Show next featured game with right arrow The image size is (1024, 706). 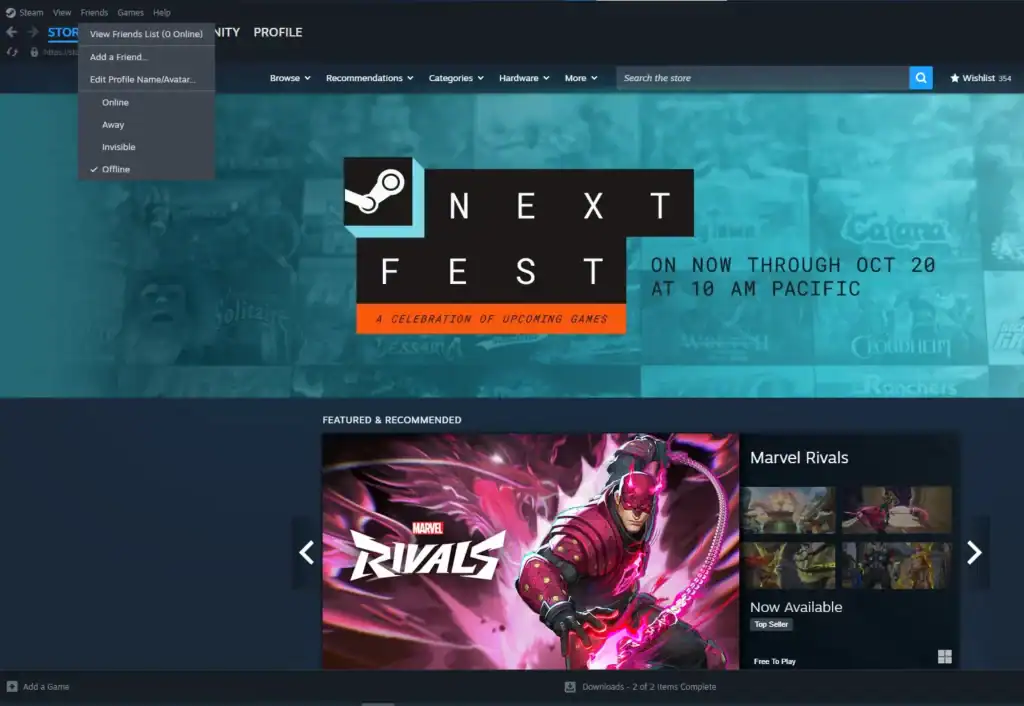tap(974, 552)
